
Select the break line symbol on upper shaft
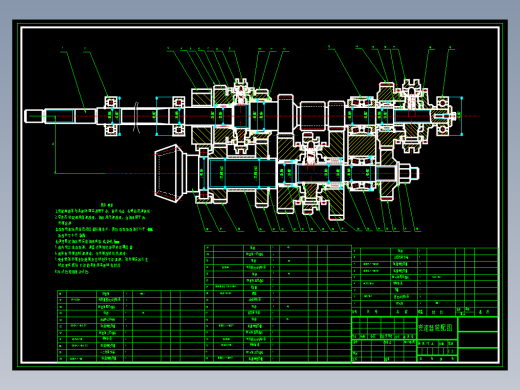point(137,117)
